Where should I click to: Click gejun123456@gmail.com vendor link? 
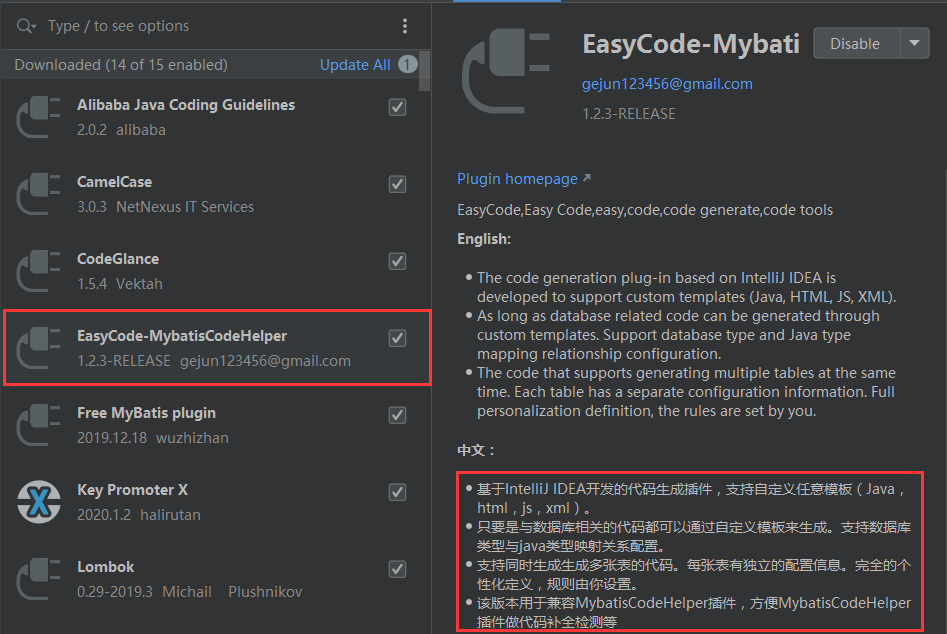(667, 84)
